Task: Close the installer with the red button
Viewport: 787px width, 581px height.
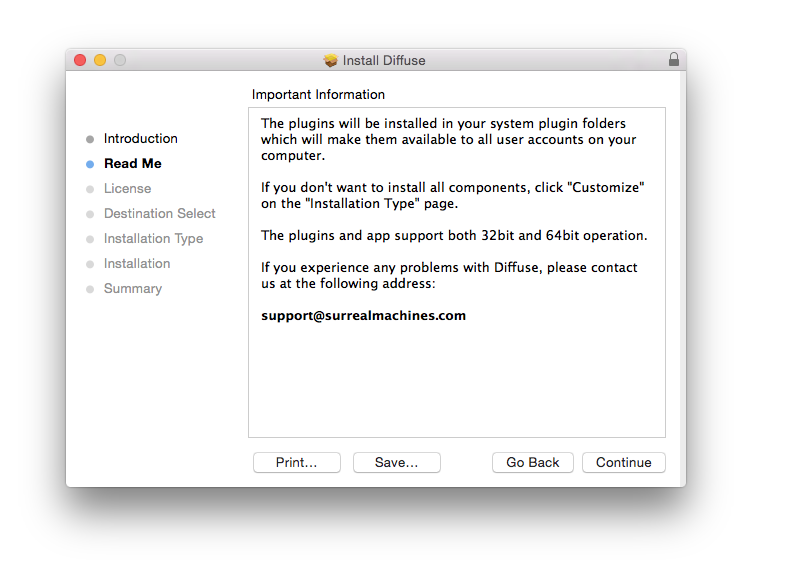Action: 80,60
